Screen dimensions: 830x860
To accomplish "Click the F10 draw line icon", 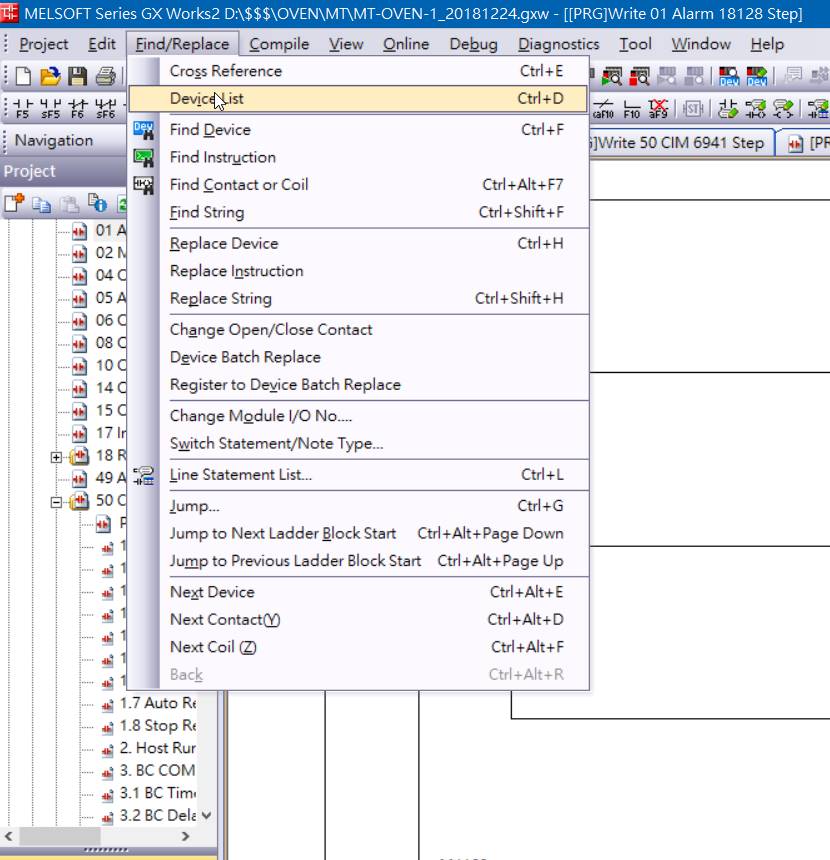I will tap(632, 108).
